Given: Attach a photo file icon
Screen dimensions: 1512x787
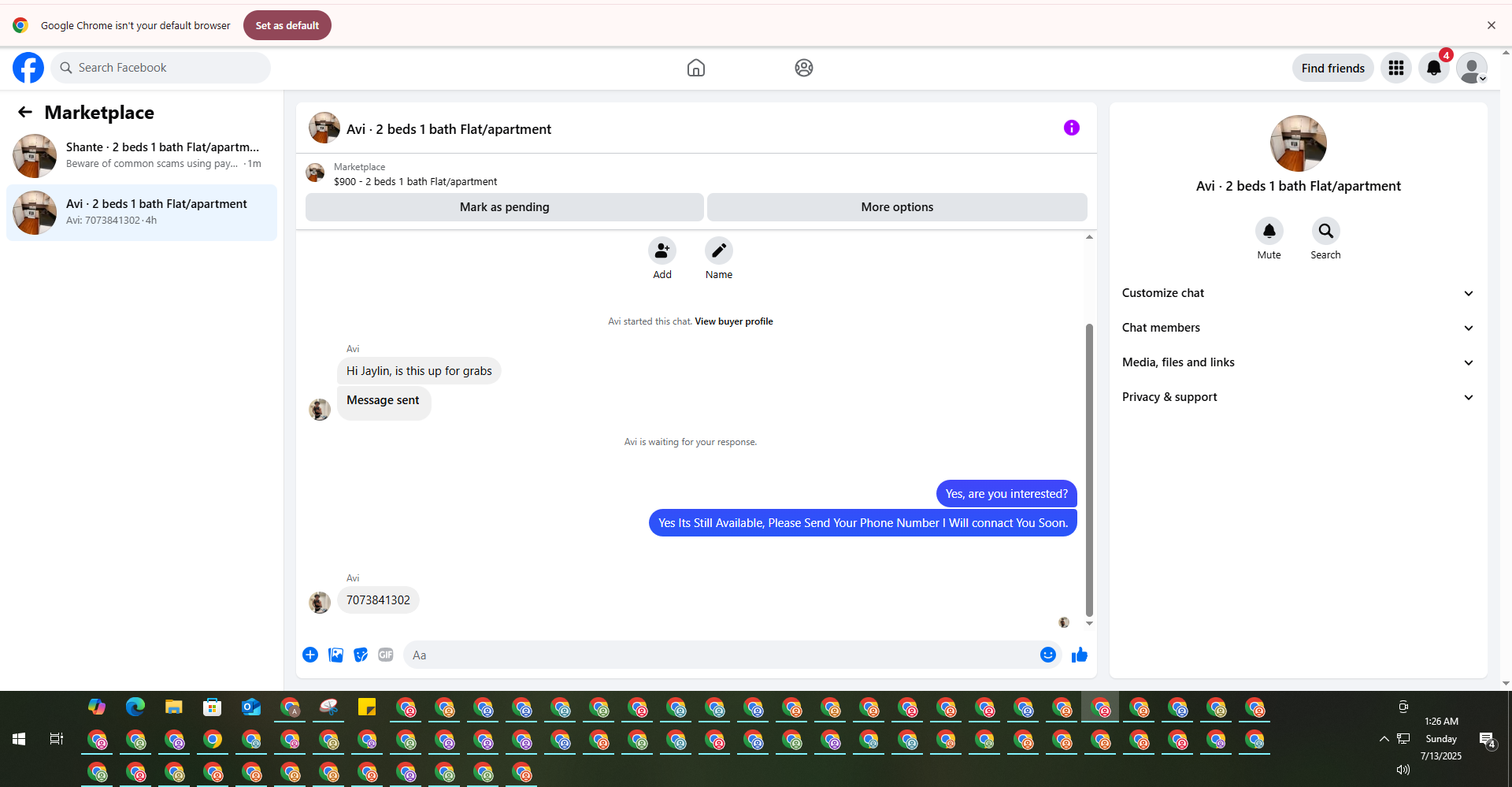Looking at the screenshot, I should 335,655.
